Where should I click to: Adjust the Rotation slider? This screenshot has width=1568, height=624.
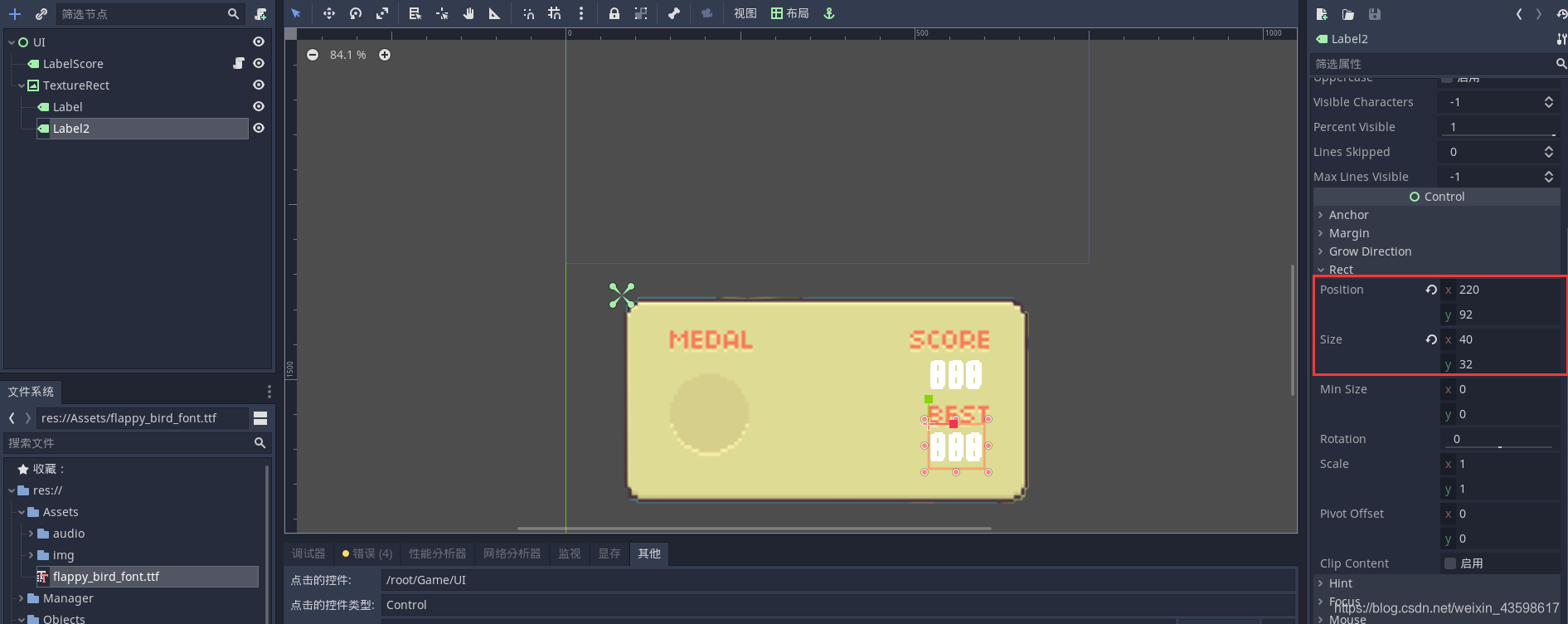(x=1500, y=446)
